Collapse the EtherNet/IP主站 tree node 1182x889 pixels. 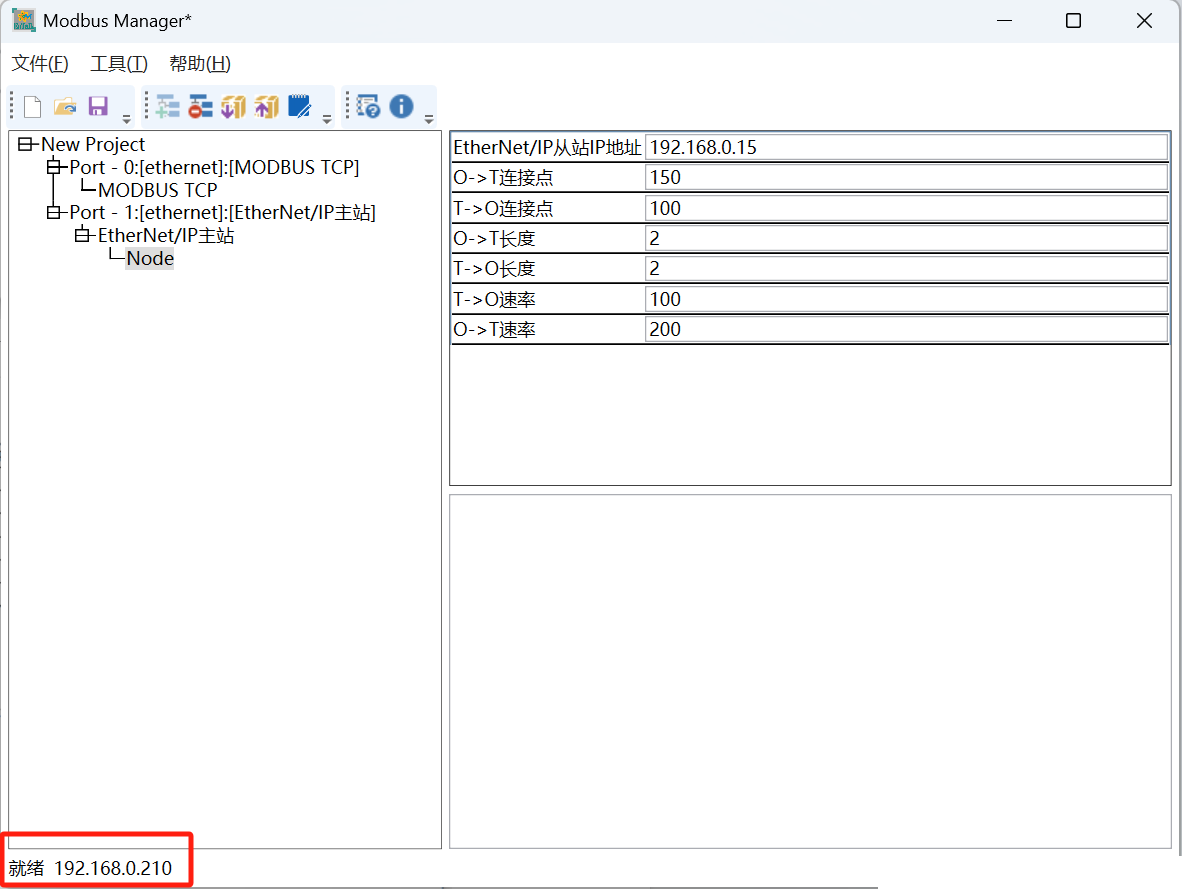click(82, 235)
